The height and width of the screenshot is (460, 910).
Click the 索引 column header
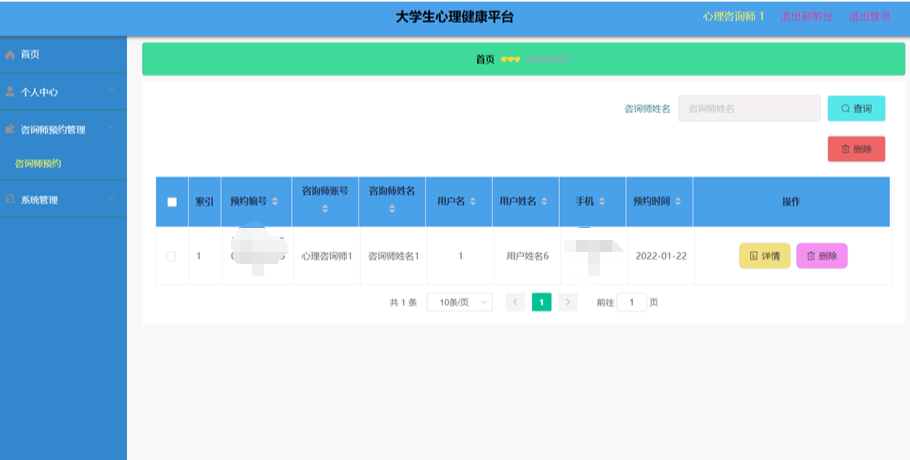[204, 202]
